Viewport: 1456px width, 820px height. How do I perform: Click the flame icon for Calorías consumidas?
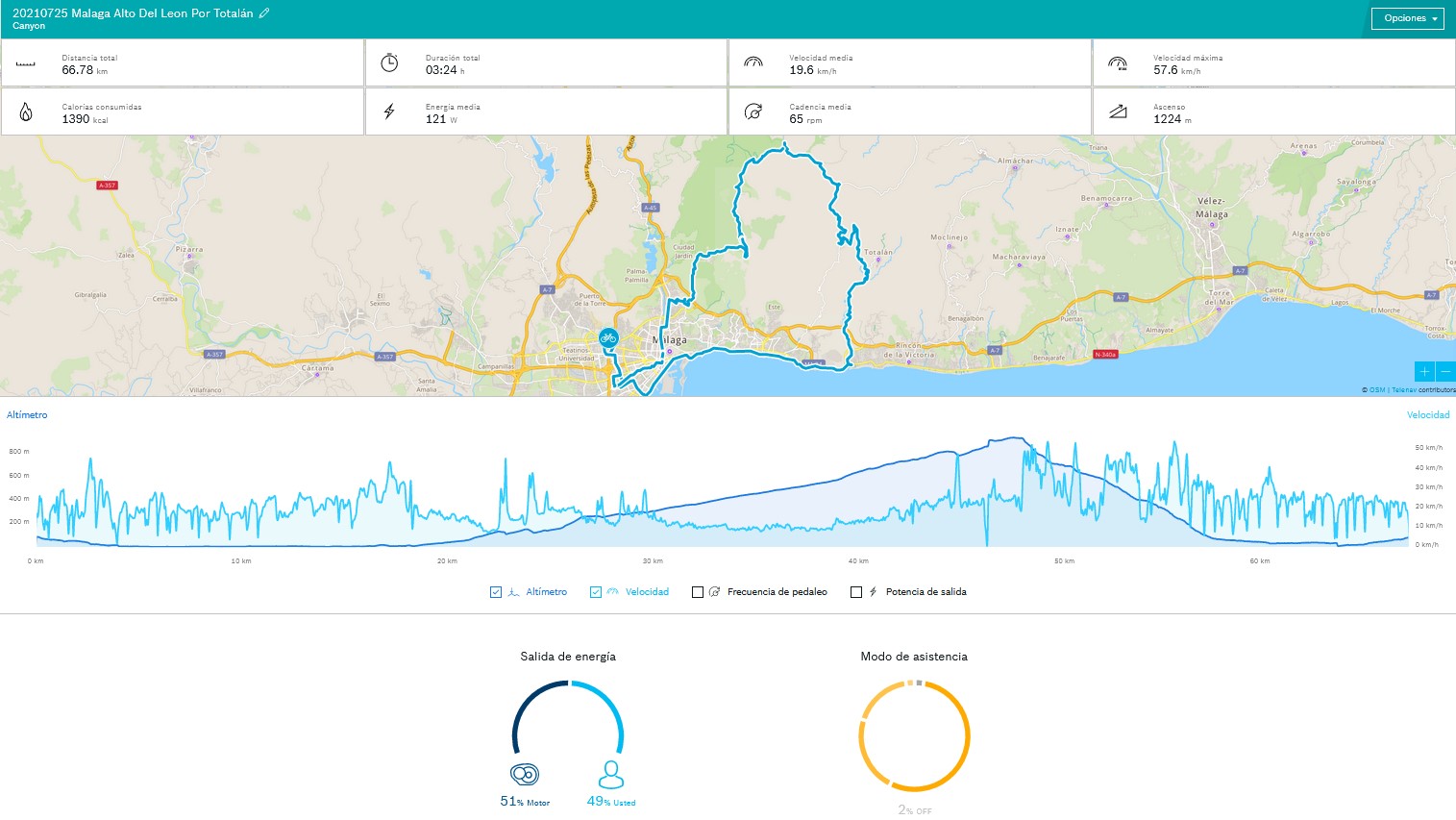[x=26, y=112]
